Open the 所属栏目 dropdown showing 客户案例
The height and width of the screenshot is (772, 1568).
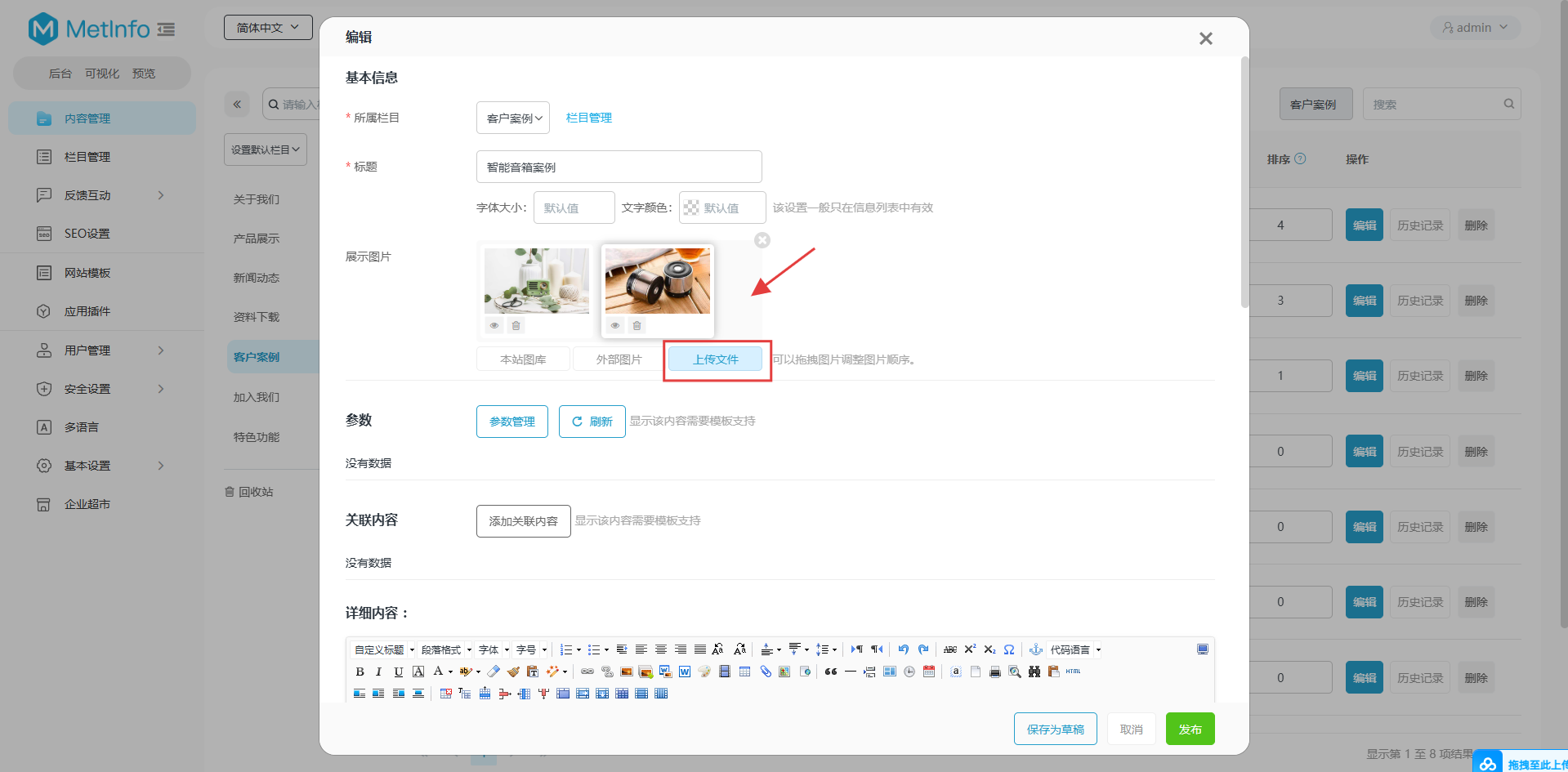coord(513,118)
